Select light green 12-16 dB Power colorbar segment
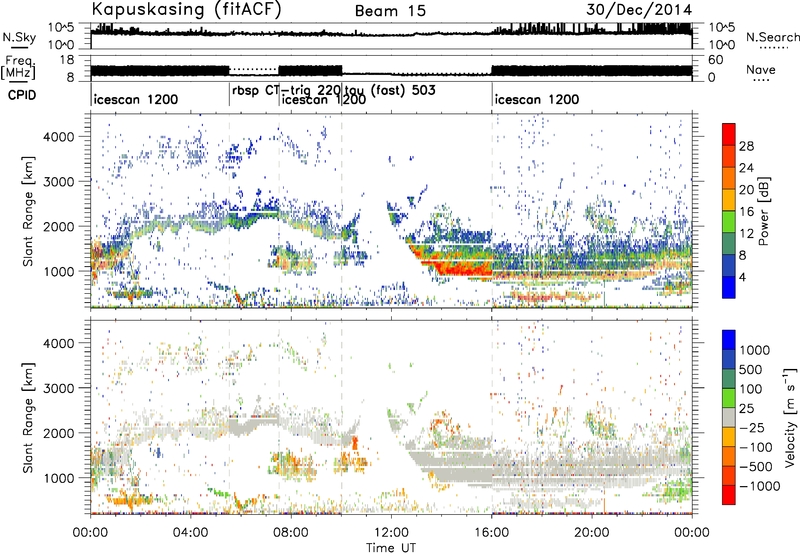This screenshot has height=554, width=800. click(x=729, y=222)
